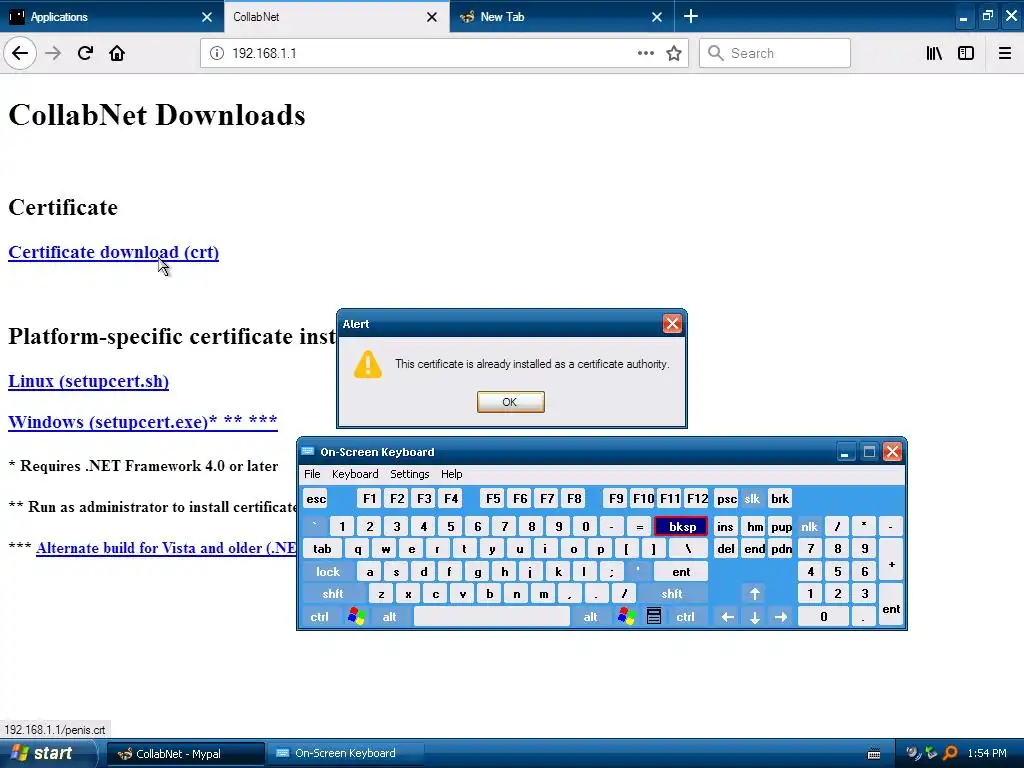Click the tab key
Screen dimensions: 1024x768
point(323,549)
